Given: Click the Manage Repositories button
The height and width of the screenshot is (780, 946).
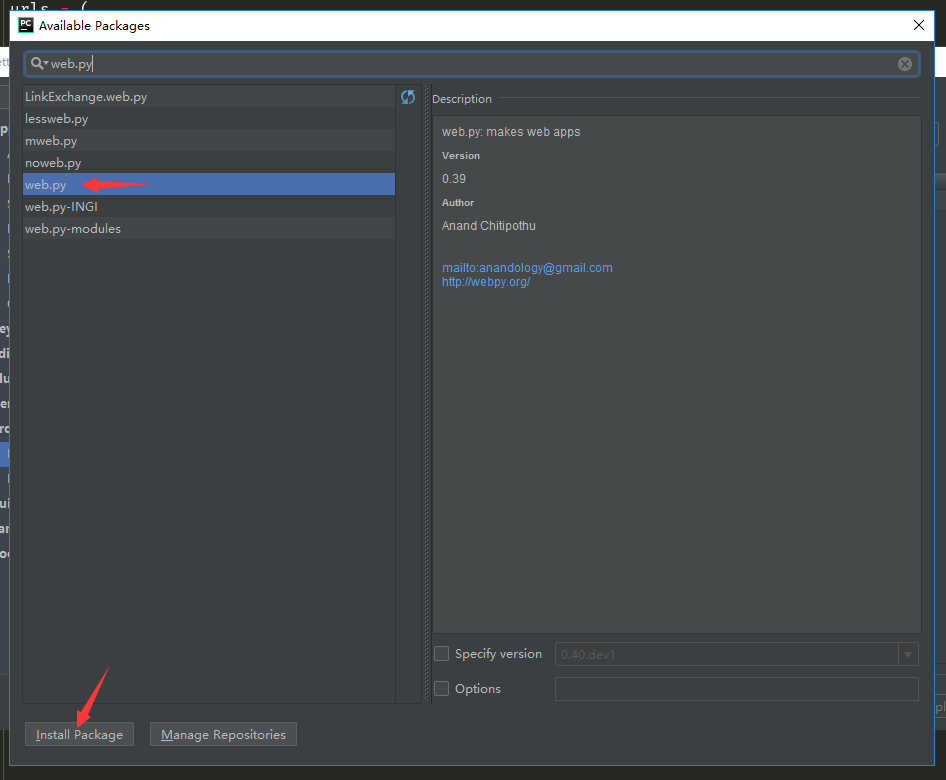Looking at the screenshot, I should tap(223, 734).
